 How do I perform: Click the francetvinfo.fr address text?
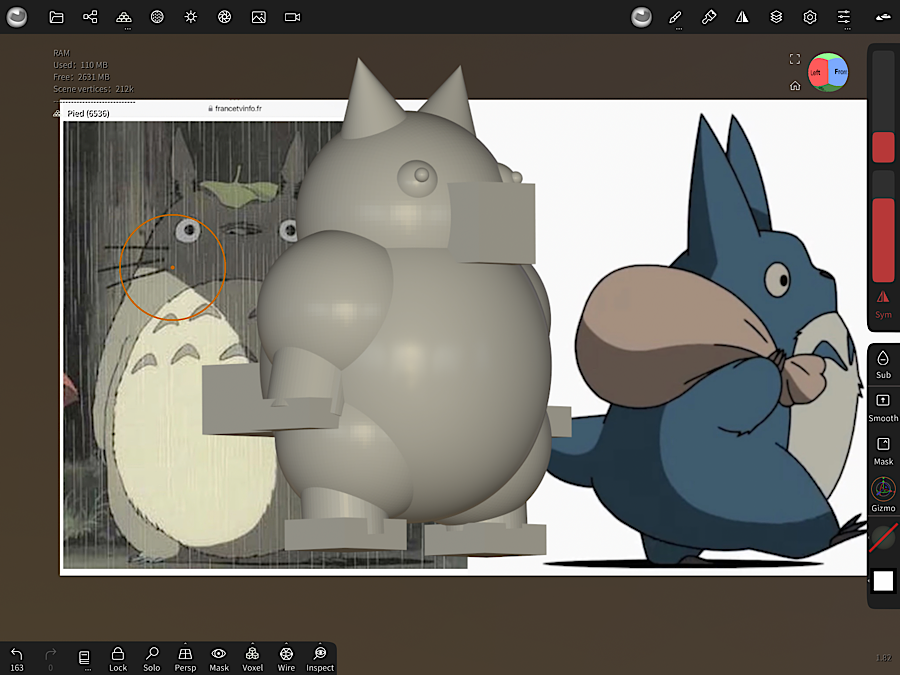[238, 108]
